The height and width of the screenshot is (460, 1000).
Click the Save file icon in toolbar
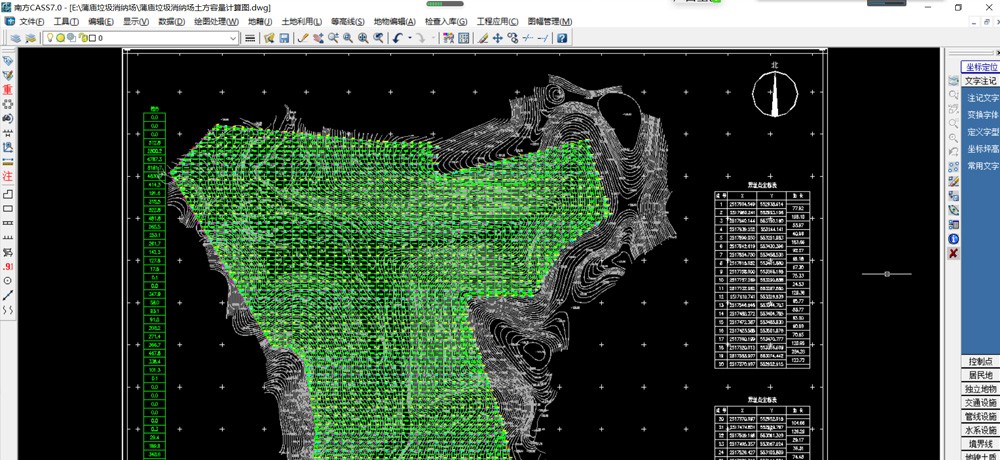point(284,38)
